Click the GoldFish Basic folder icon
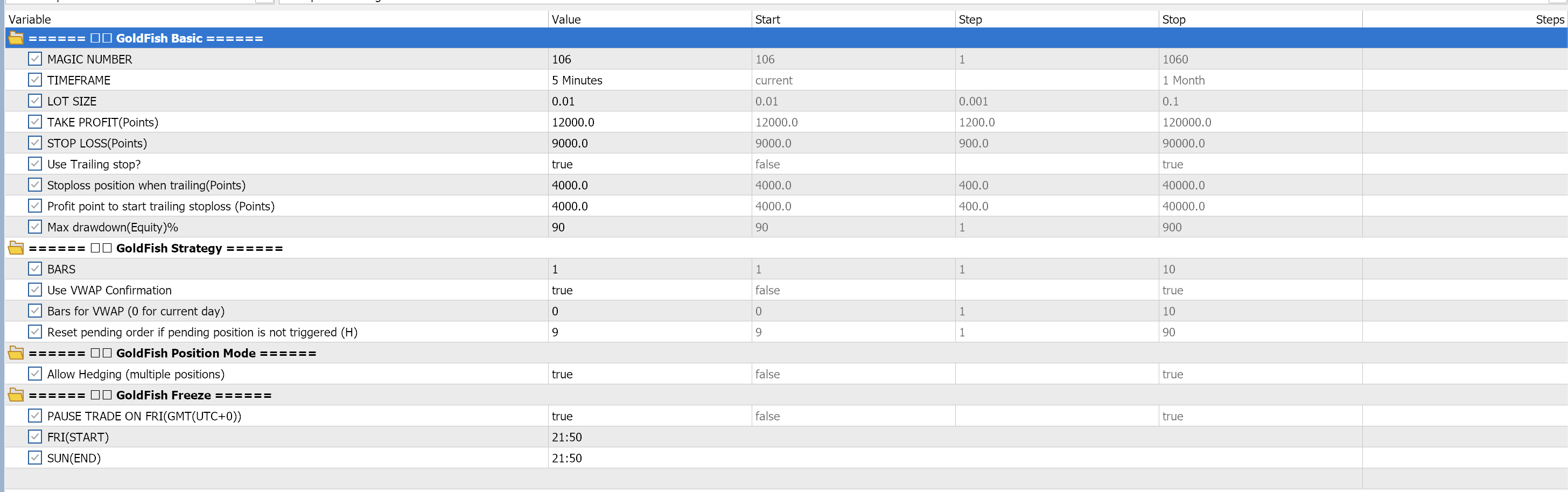Screen dimensions: 1568x492 16,38
